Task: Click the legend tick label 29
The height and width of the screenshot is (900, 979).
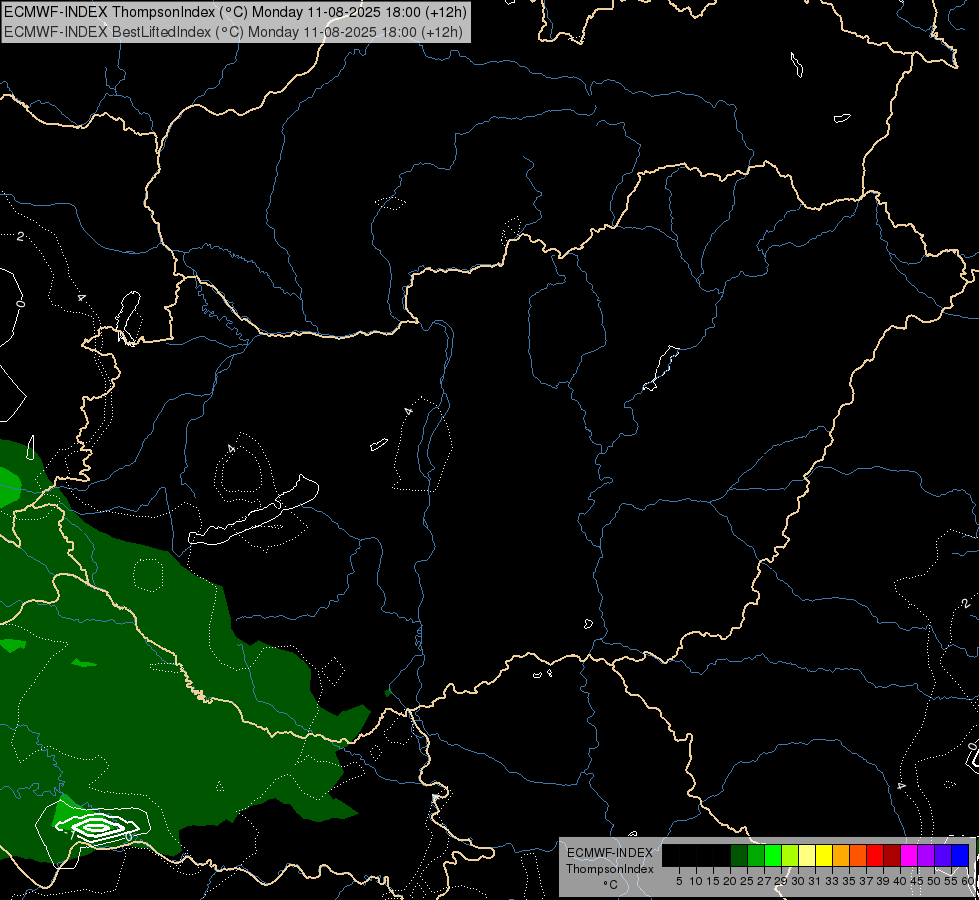Action: (x=781, y=881)
